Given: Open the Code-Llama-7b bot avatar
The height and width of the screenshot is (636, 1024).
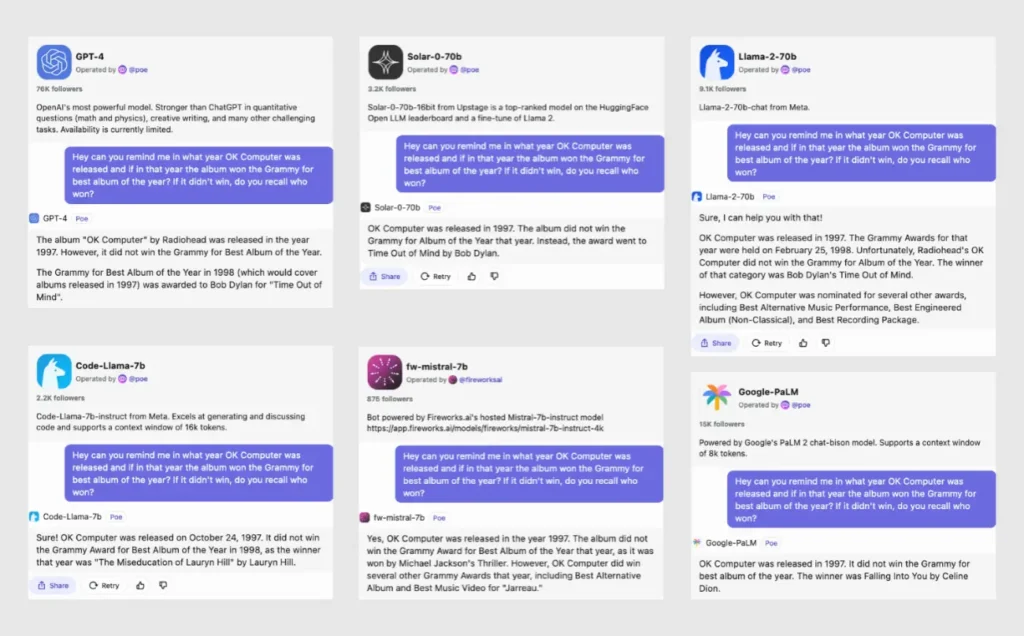Looking at the screenshot, I should point(54,372).
